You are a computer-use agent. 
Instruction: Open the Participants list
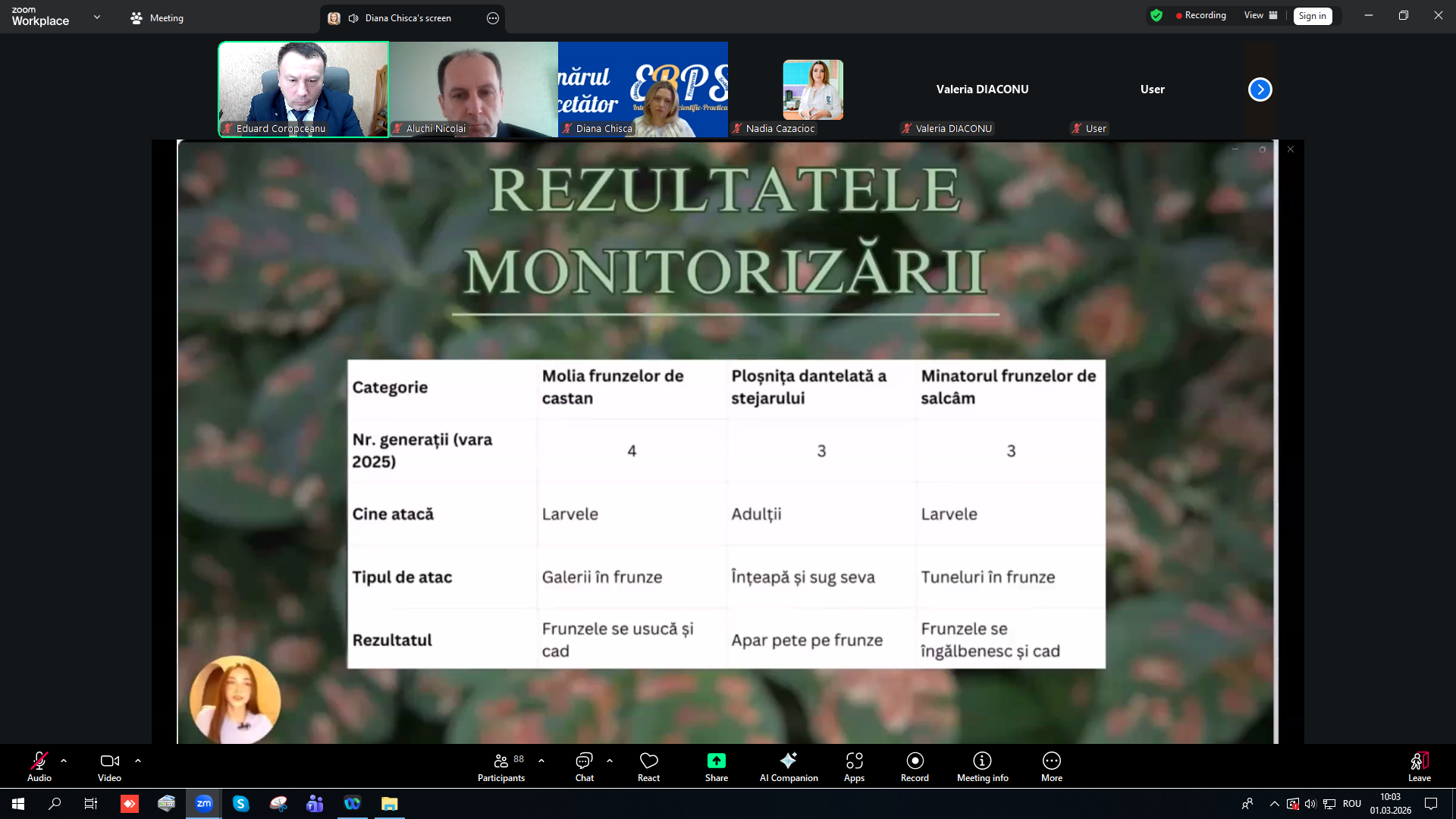pyautogui.click(x=501, y=765)
